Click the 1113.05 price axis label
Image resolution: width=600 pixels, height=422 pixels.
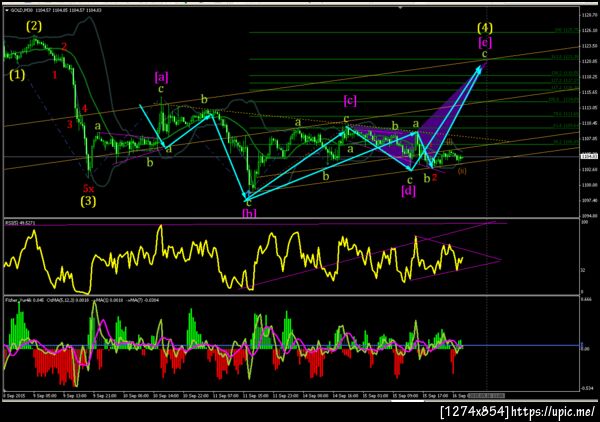pos(589,108)
